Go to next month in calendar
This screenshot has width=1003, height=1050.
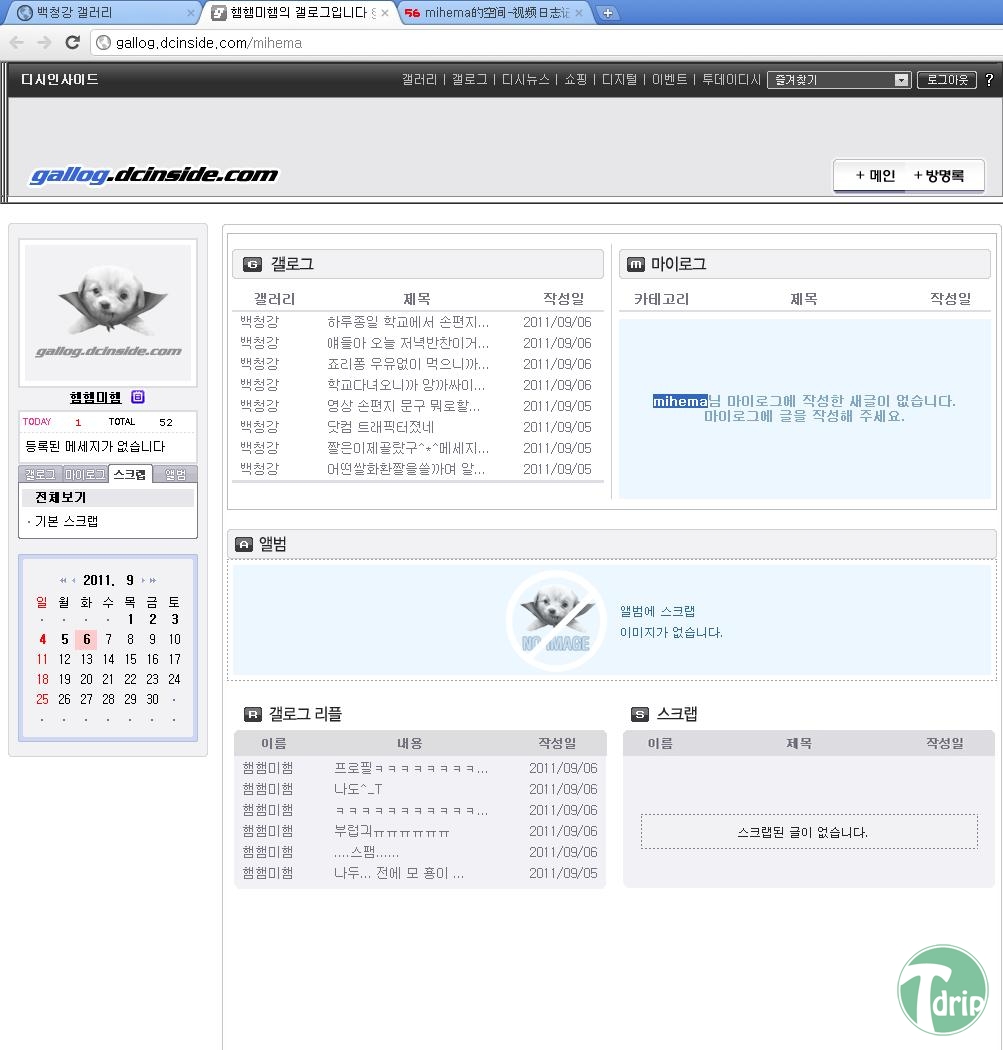tap(143, 581)
